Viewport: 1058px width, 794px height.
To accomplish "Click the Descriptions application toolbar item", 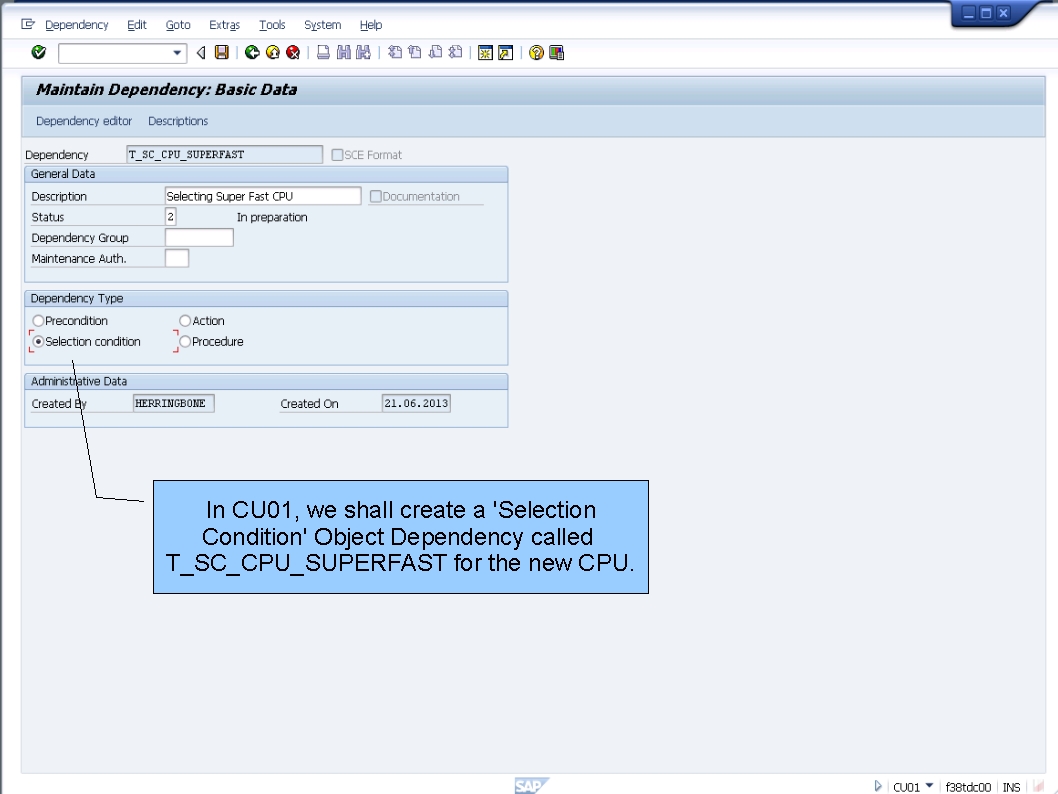I will pos(178,121).
